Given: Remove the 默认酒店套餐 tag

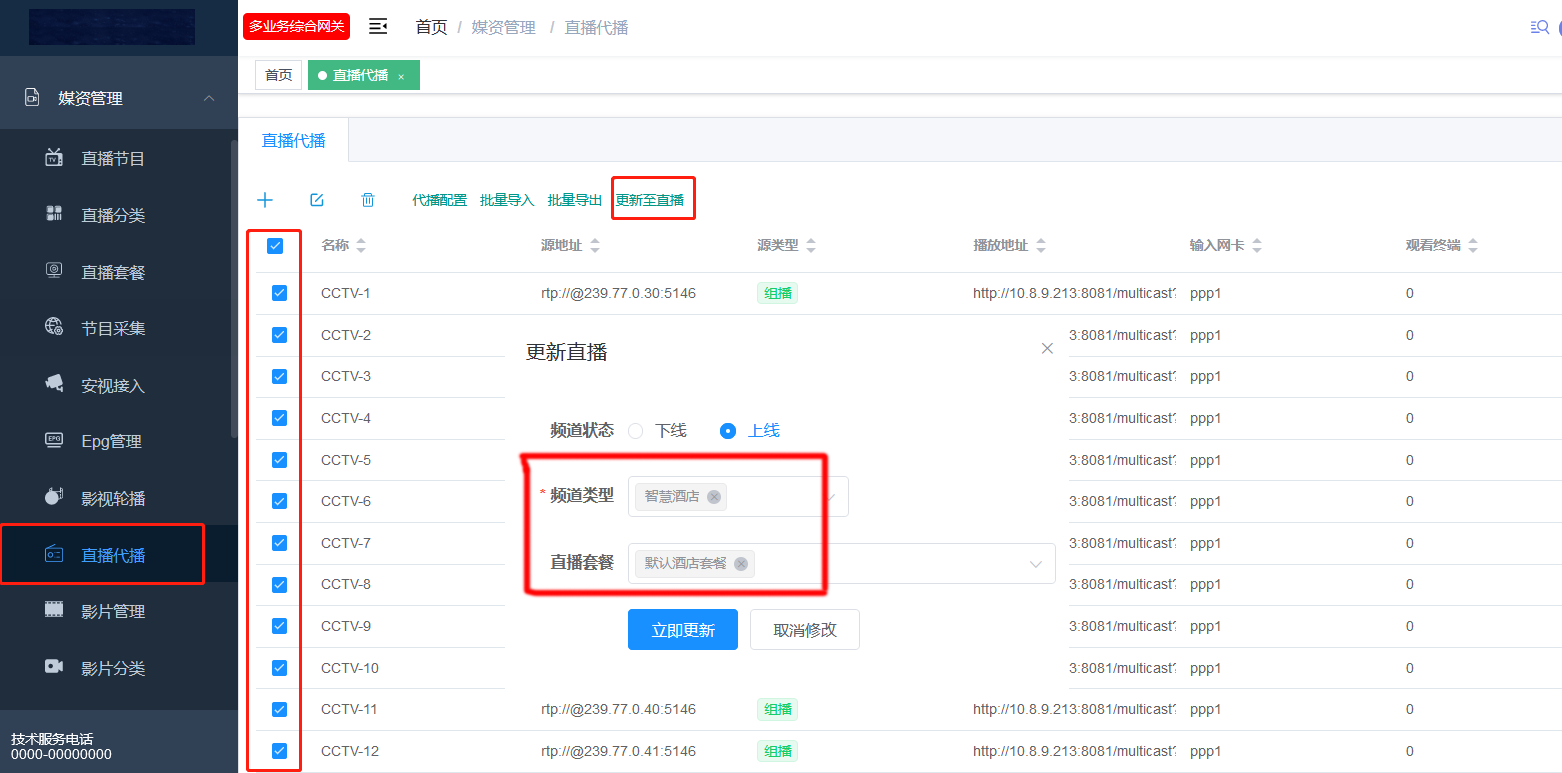Looking at the screenshot, I should tap(741, 564).
